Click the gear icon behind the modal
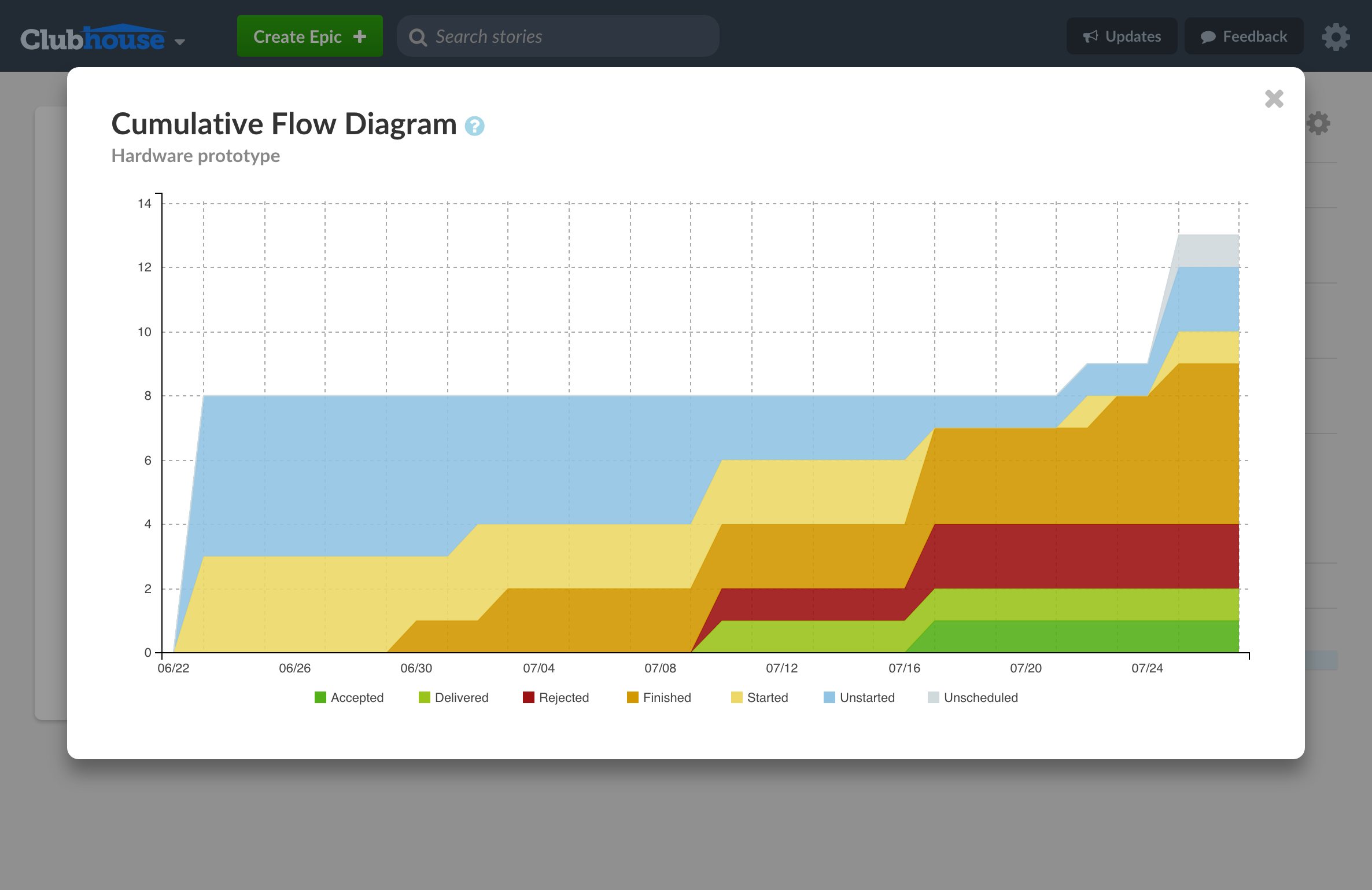The height and width of the screenshot is (890, 1372). [x=1318, y=123]
